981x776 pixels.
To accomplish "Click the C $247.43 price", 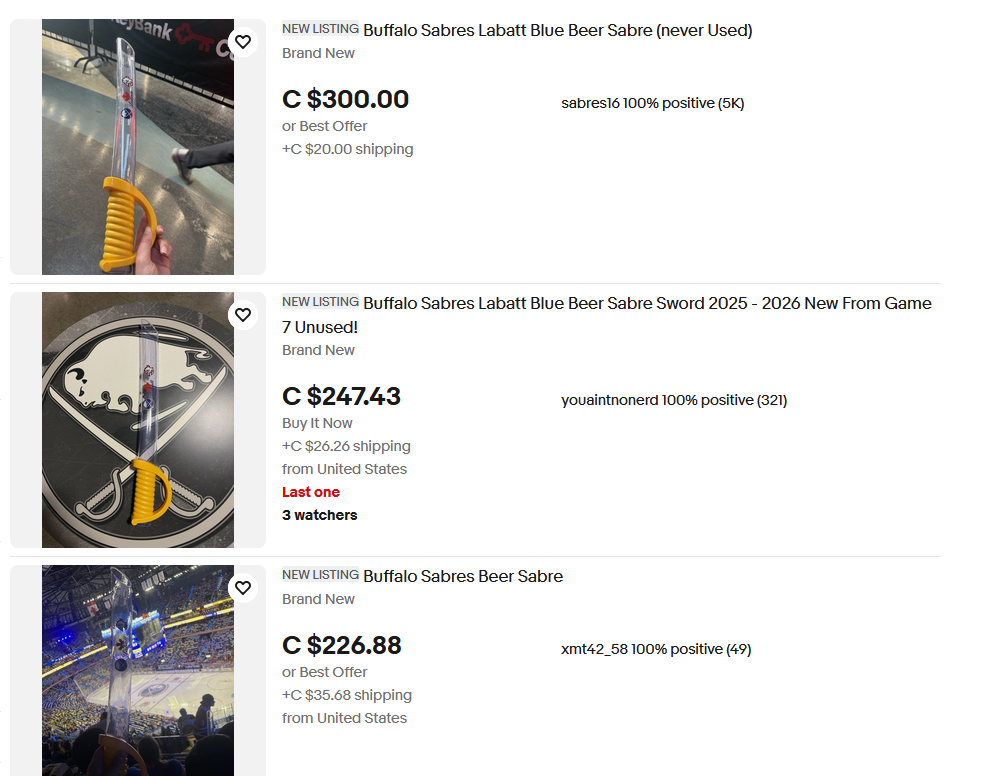I will point(342,396).
